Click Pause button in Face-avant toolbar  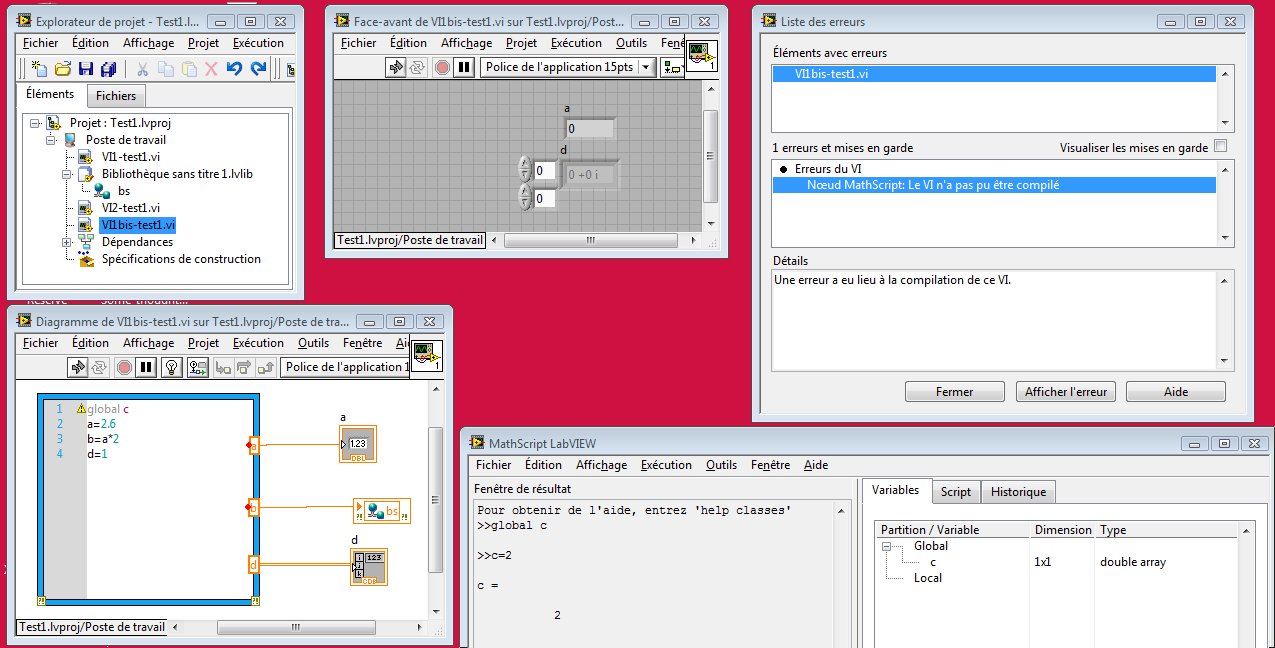463,67
